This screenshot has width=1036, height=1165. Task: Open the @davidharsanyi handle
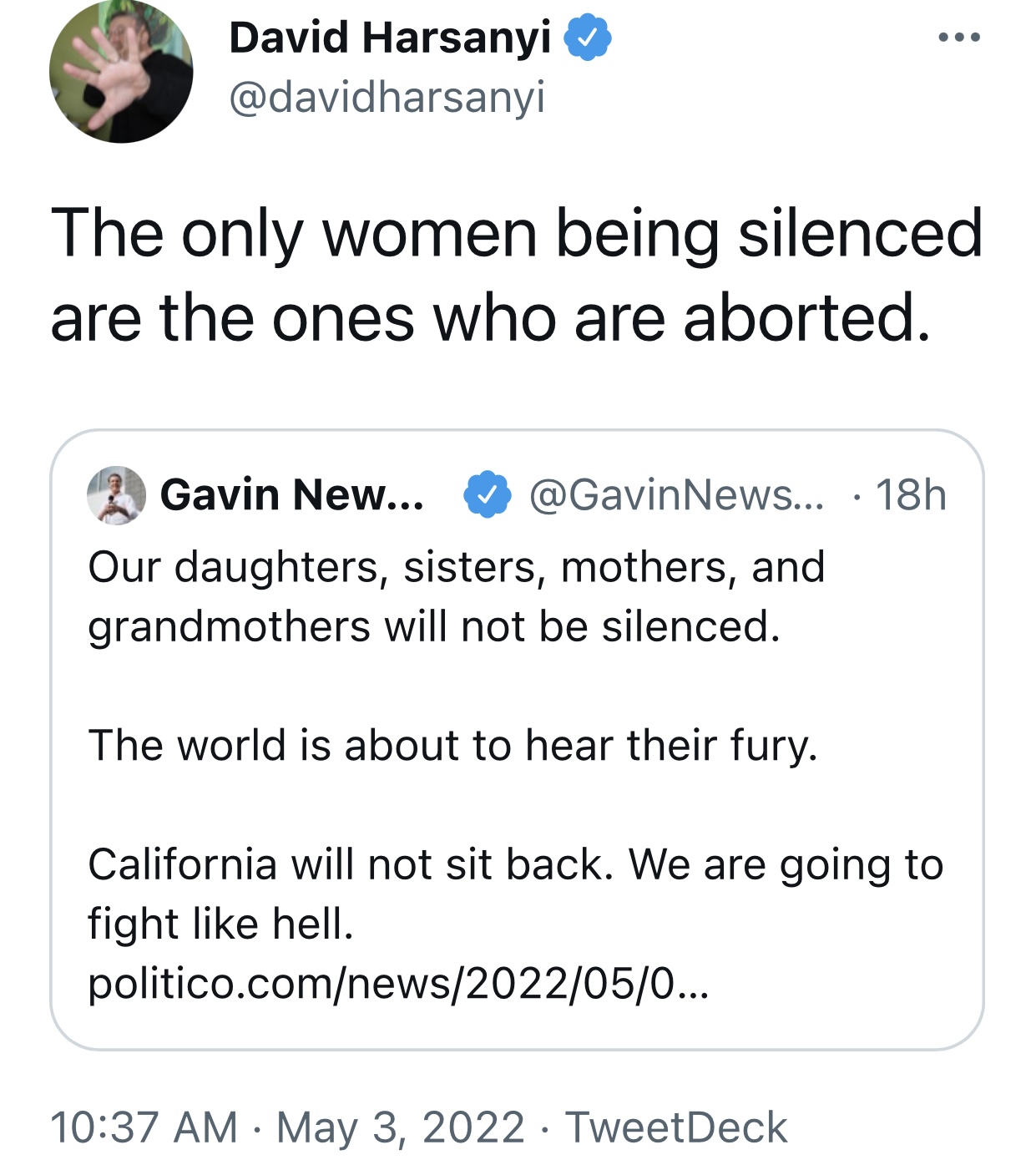click(387, 98)
